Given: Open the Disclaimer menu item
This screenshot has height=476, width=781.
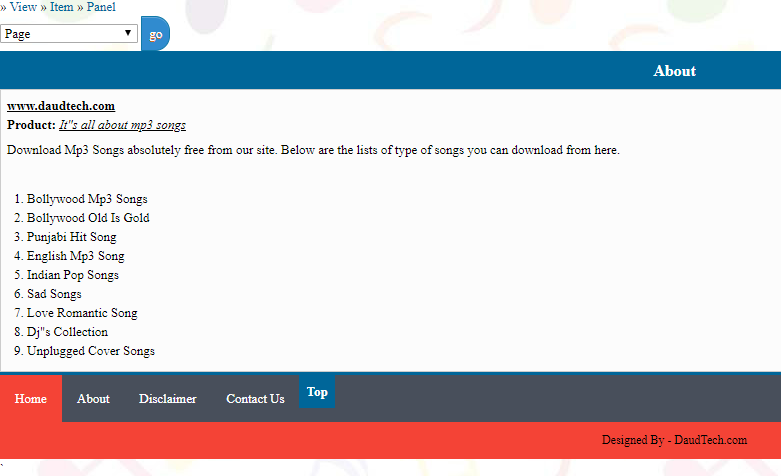Looking at the screenshot, I should [x=168, y=398].
